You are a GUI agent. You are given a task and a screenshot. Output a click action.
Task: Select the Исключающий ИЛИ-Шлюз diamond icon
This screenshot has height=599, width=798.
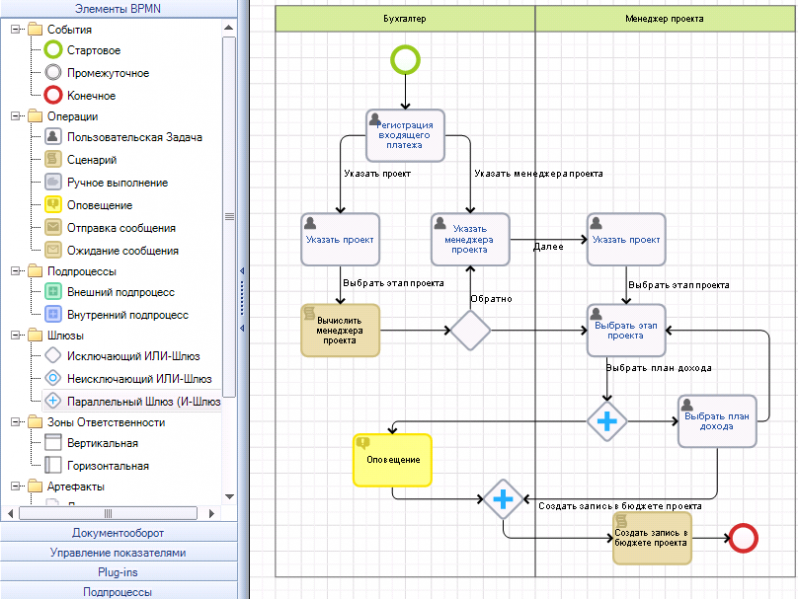(53, 357)
